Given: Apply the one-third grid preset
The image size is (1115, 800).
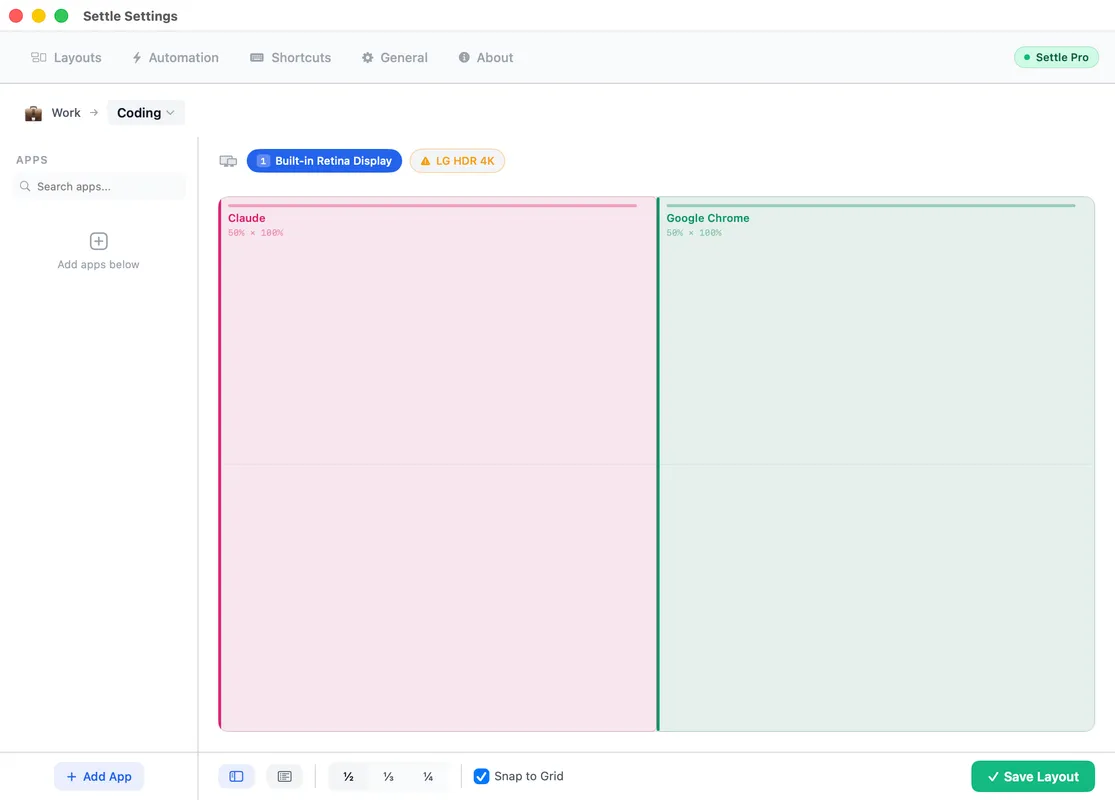Looking at the screenshot, I should (388, 777).
